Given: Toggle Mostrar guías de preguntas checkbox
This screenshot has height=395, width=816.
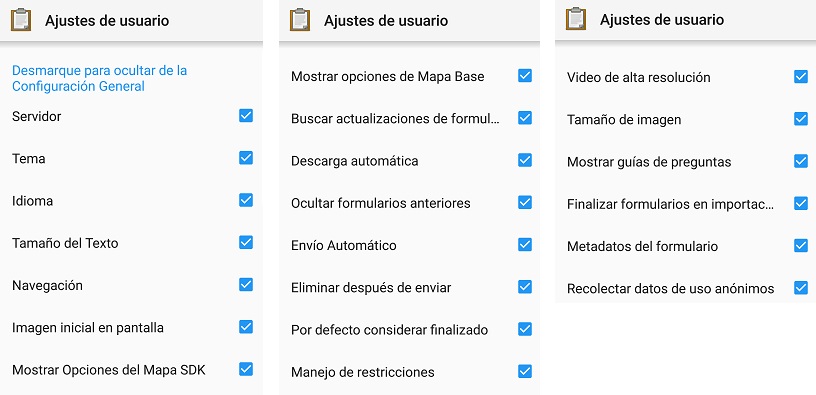Looking at the screenshot, I should pos(801,161).
